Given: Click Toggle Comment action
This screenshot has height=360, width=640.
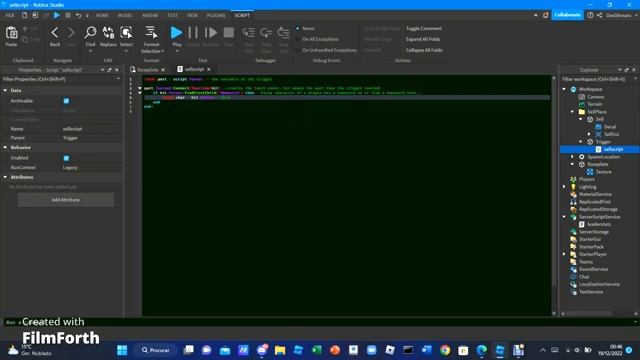Looking at the screenshot, I should tap(424, 29).
